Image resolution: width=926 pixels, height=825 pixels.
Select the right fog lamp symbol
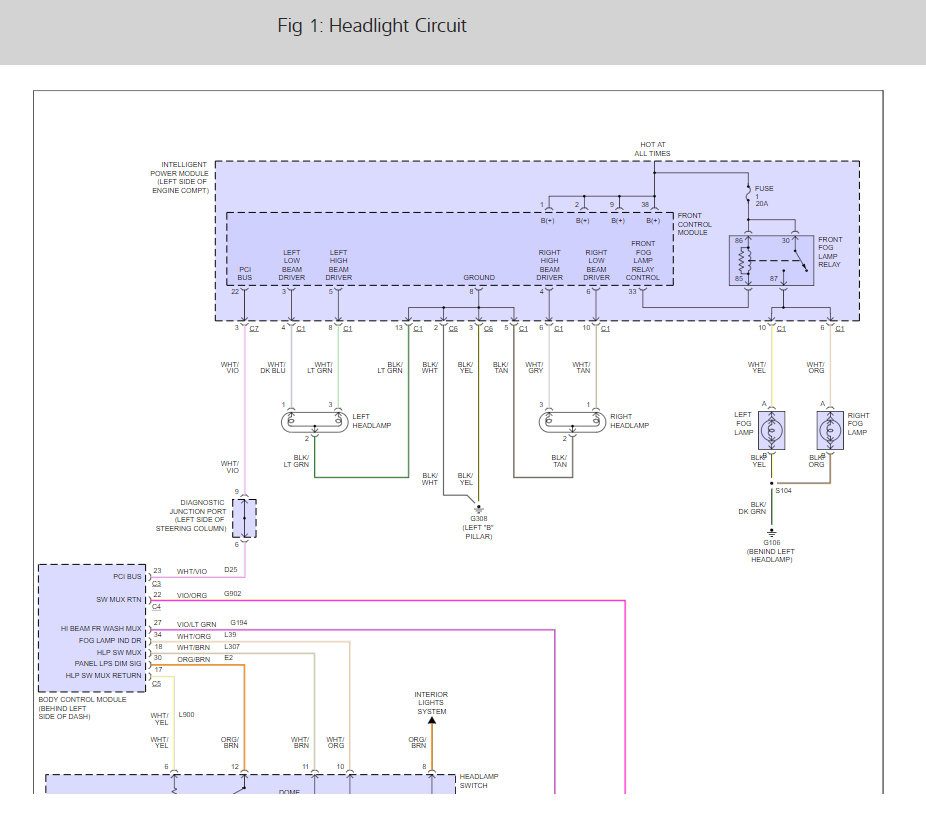click(x=830, y=430)
